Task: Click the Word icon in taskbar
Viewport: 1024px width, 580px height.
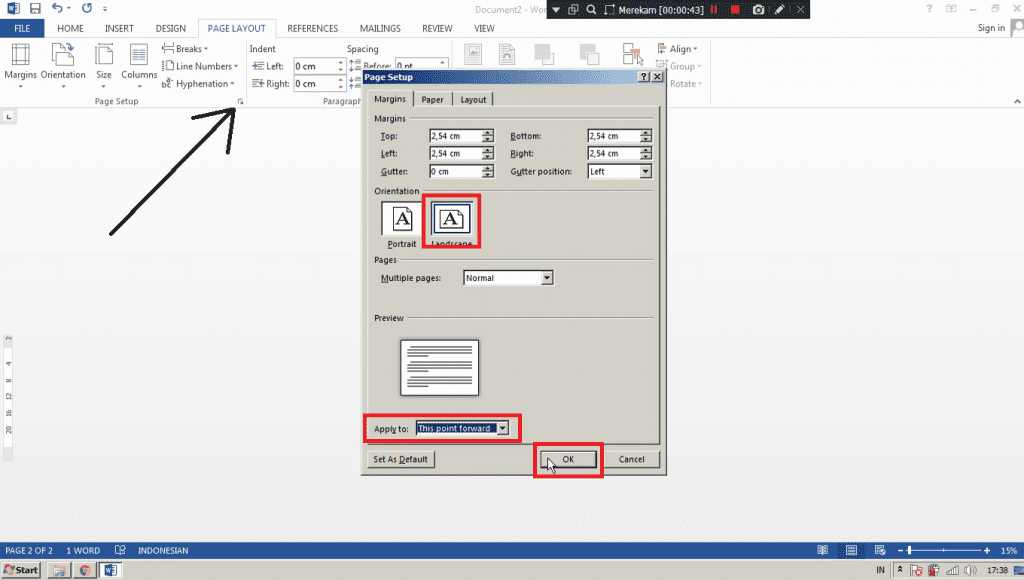Action: coord(109,570)
